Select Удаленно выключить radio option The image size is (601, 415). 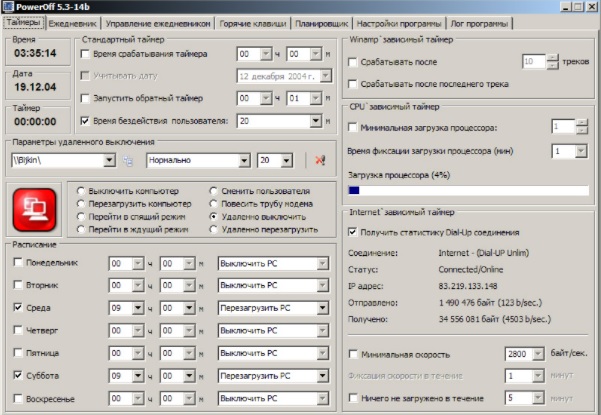pyautogui.click(x=213, y=217)
